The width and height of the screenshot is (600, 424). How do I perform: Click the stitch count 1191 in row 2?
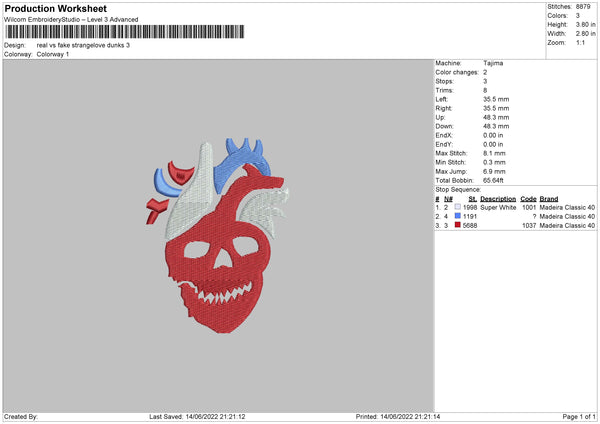click(x=470, y=217)
